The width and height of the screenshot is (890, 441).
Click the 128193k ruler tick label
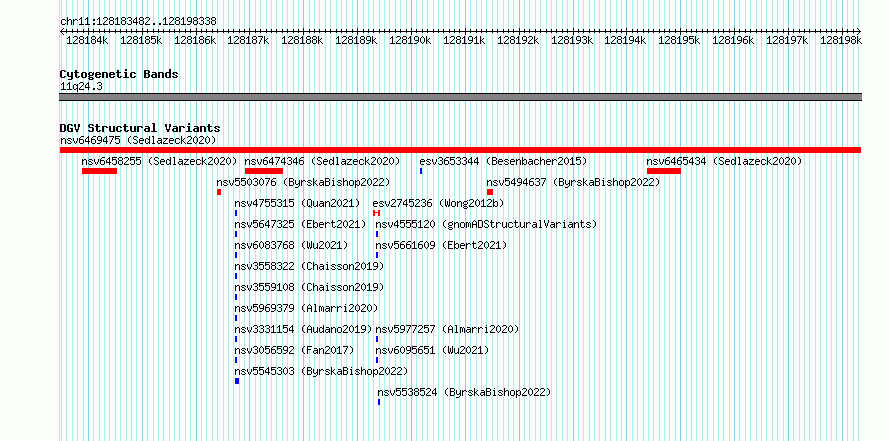[572, 40]
